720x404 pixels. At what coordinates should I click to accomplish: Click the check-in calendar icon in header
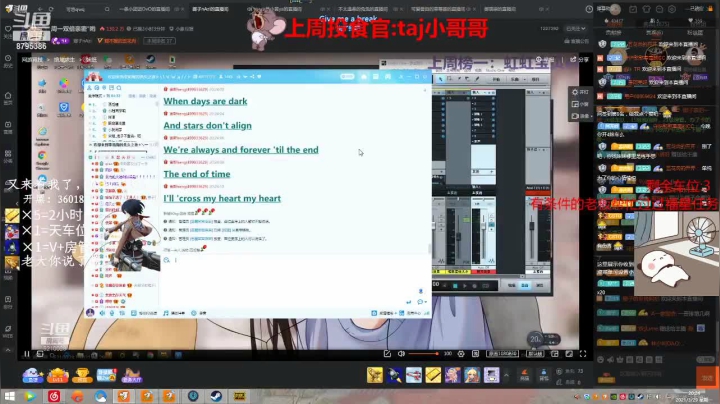click(x=633, y=9)
